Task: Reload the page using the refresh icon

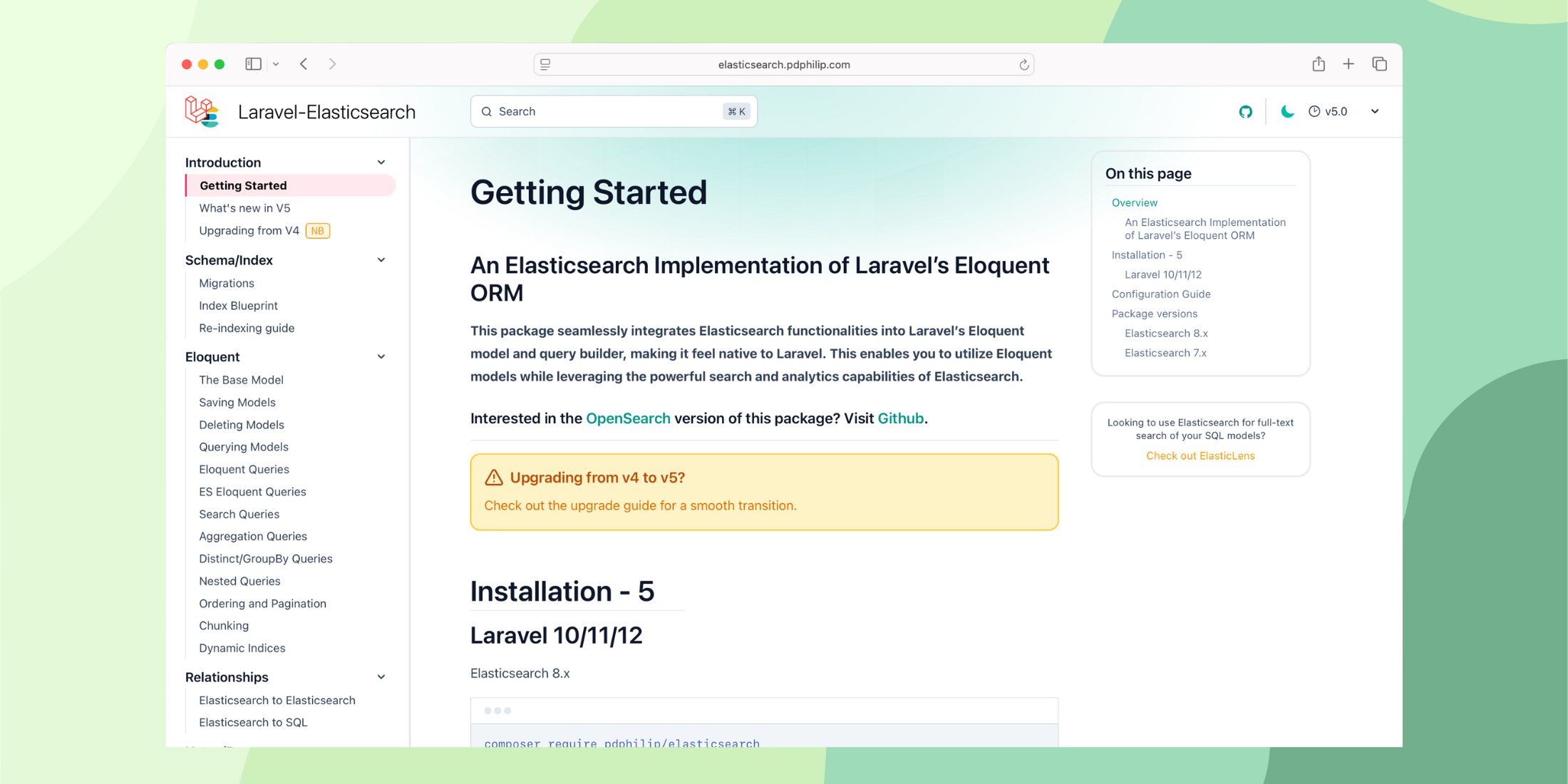Action: (1024, 64)
